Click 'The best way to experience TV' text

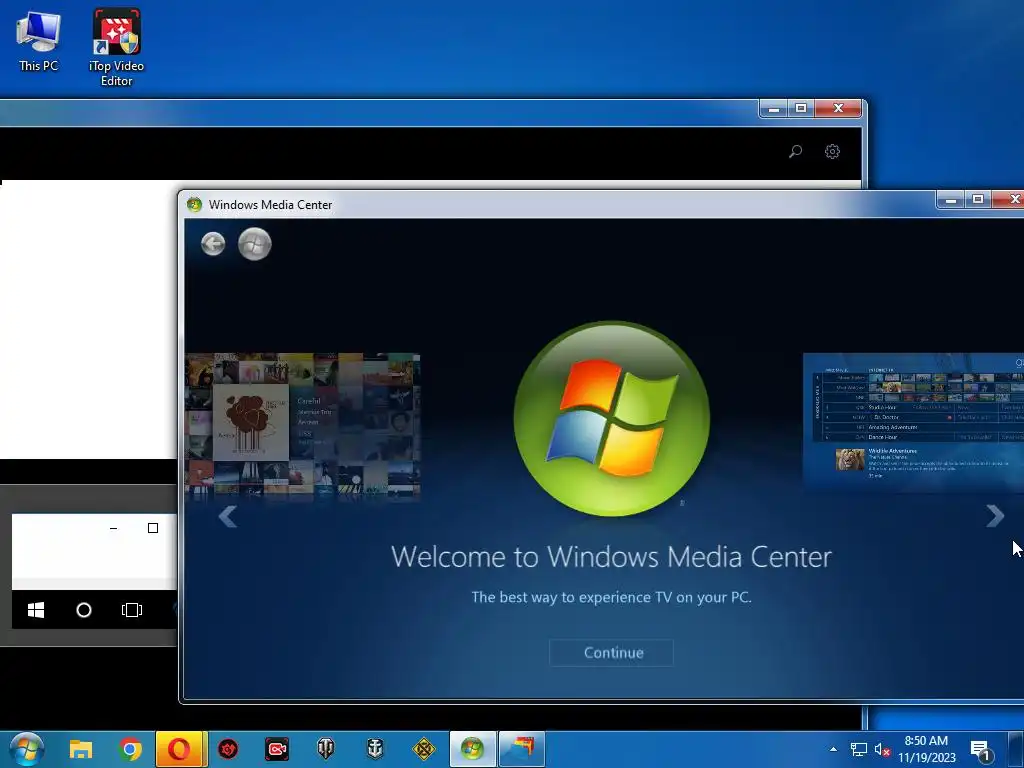pos(611,597)
